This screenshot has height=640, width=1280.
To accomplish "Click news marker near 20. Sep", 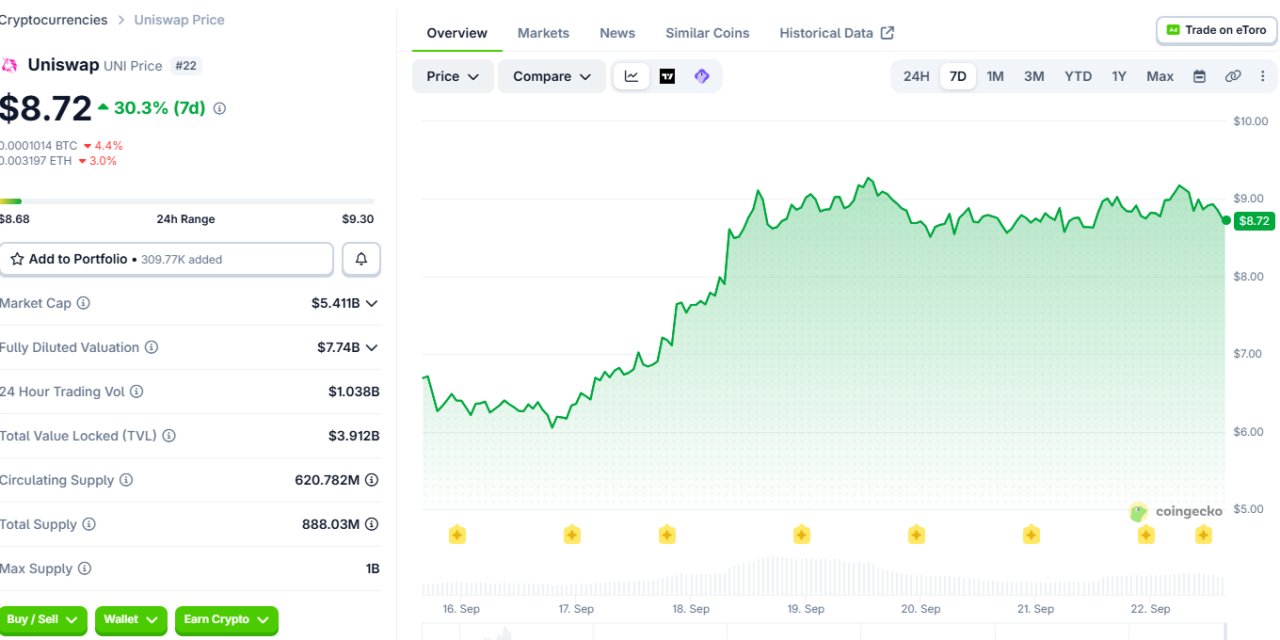I will coord(916,535).
